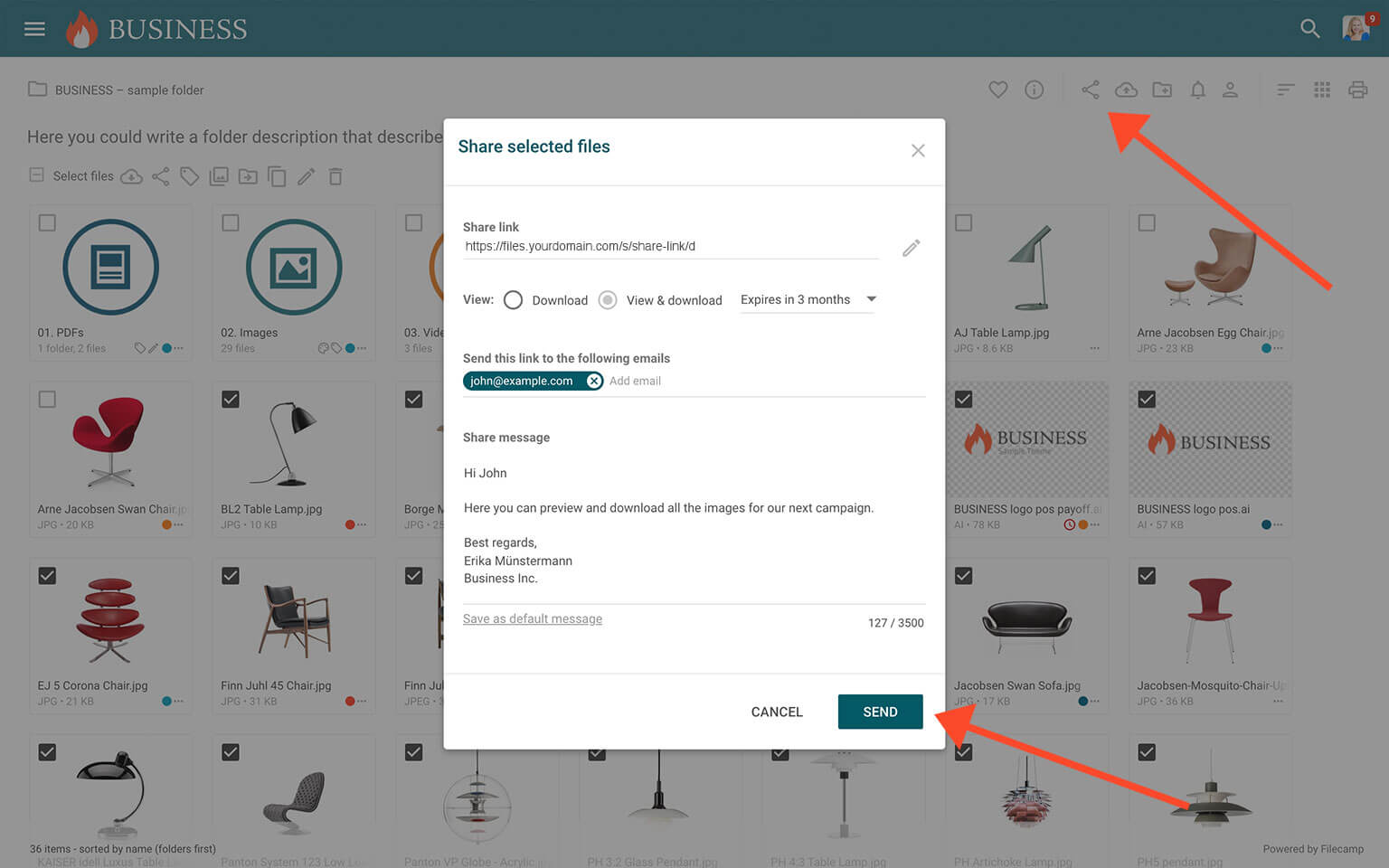Screen dimensions: 1389x868
Task: Uncheck the Finn Juhl 45 Chair checkbox
Action: tap(231, 575)
